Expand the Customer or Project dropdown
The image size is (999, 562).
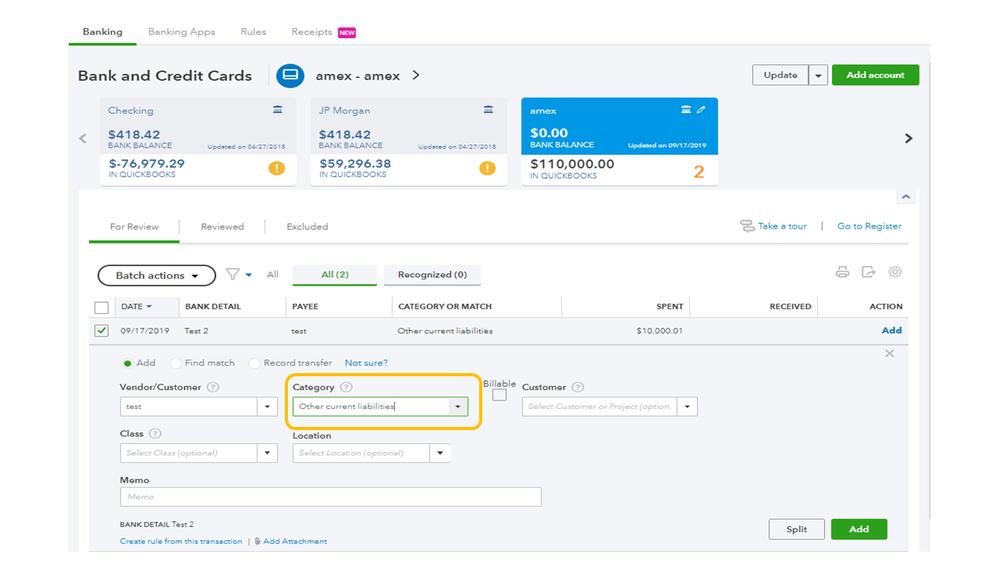[x=687, y=407]
